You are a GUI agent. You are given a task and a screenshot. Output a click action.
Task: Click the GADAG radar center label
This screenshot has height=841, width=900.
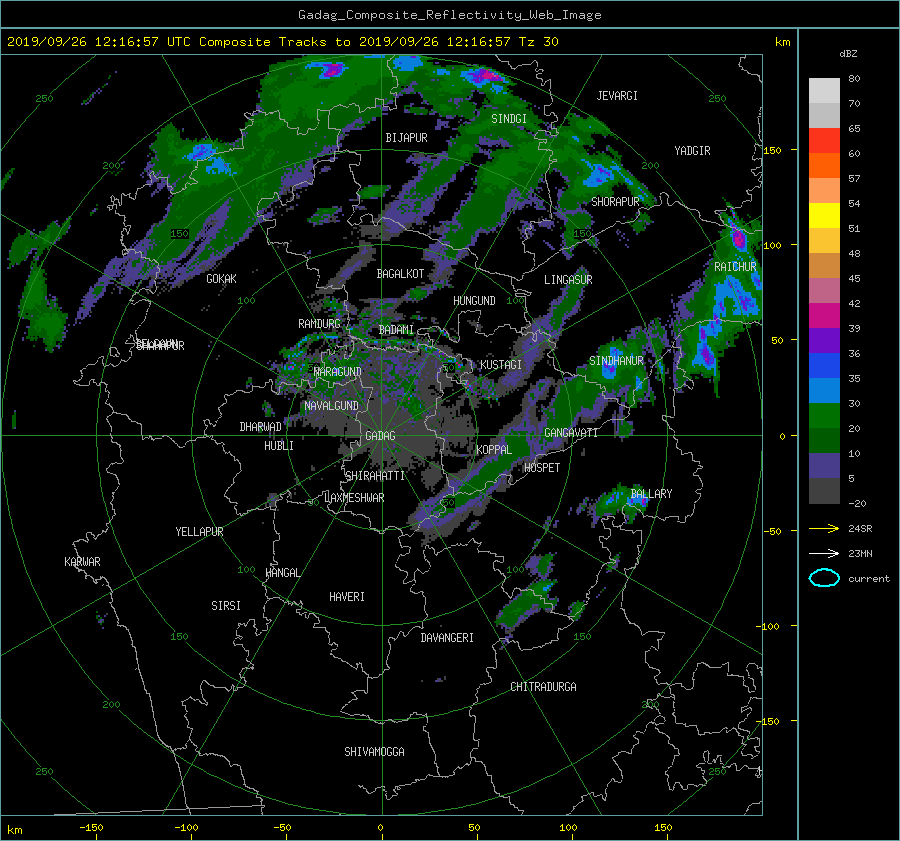click(x=381, y=436)
